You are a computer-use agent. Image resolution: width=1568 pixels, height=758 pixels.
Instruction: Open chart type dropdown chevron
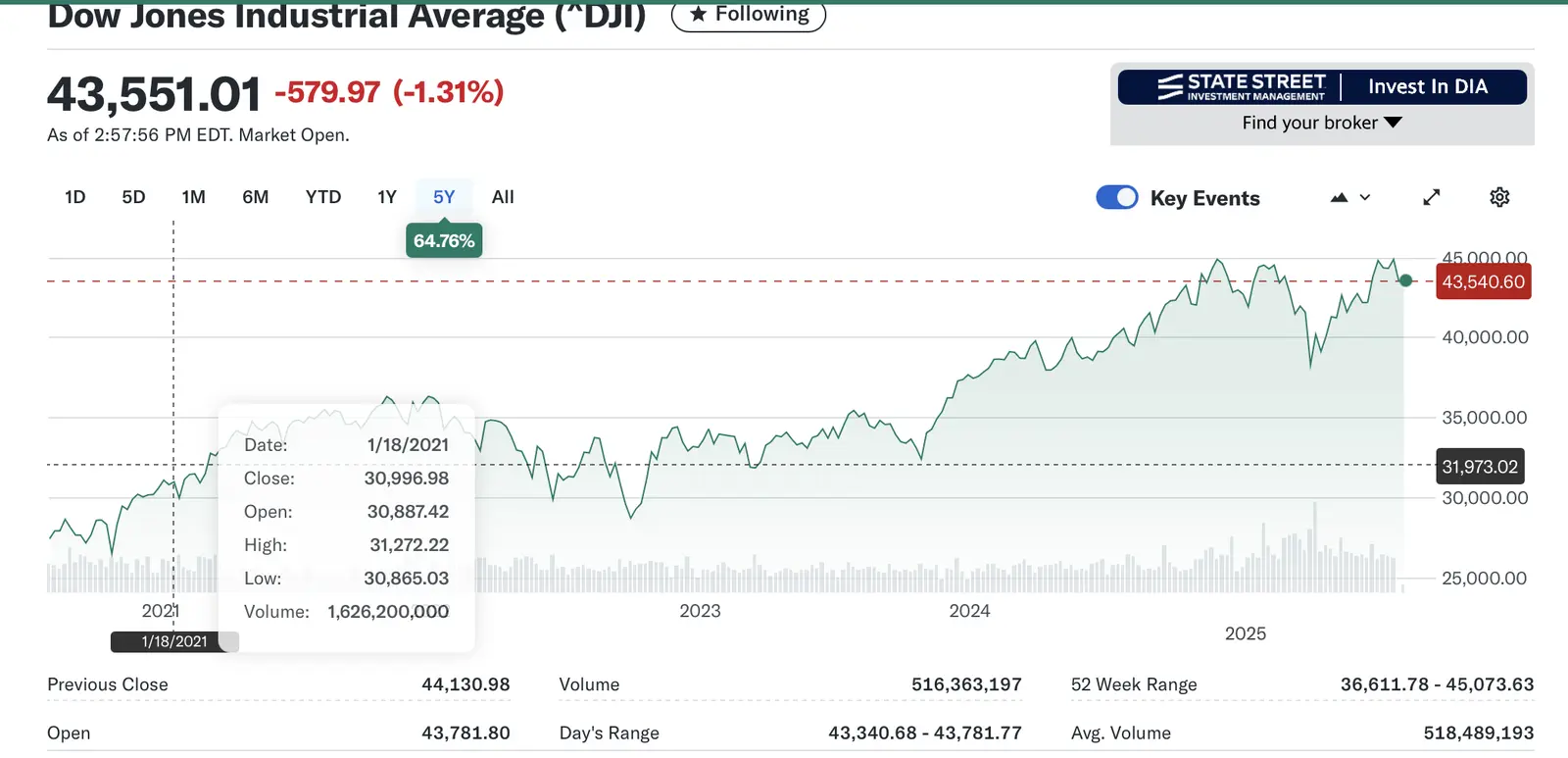1365,198
